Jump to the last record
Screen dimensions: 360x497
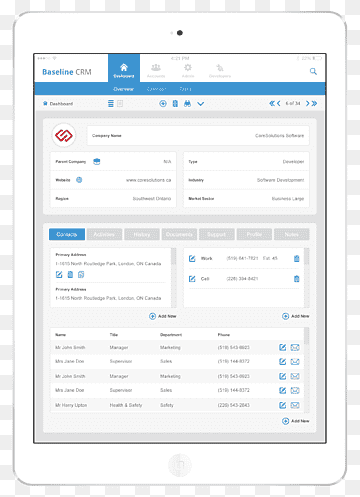click(314, 103)
